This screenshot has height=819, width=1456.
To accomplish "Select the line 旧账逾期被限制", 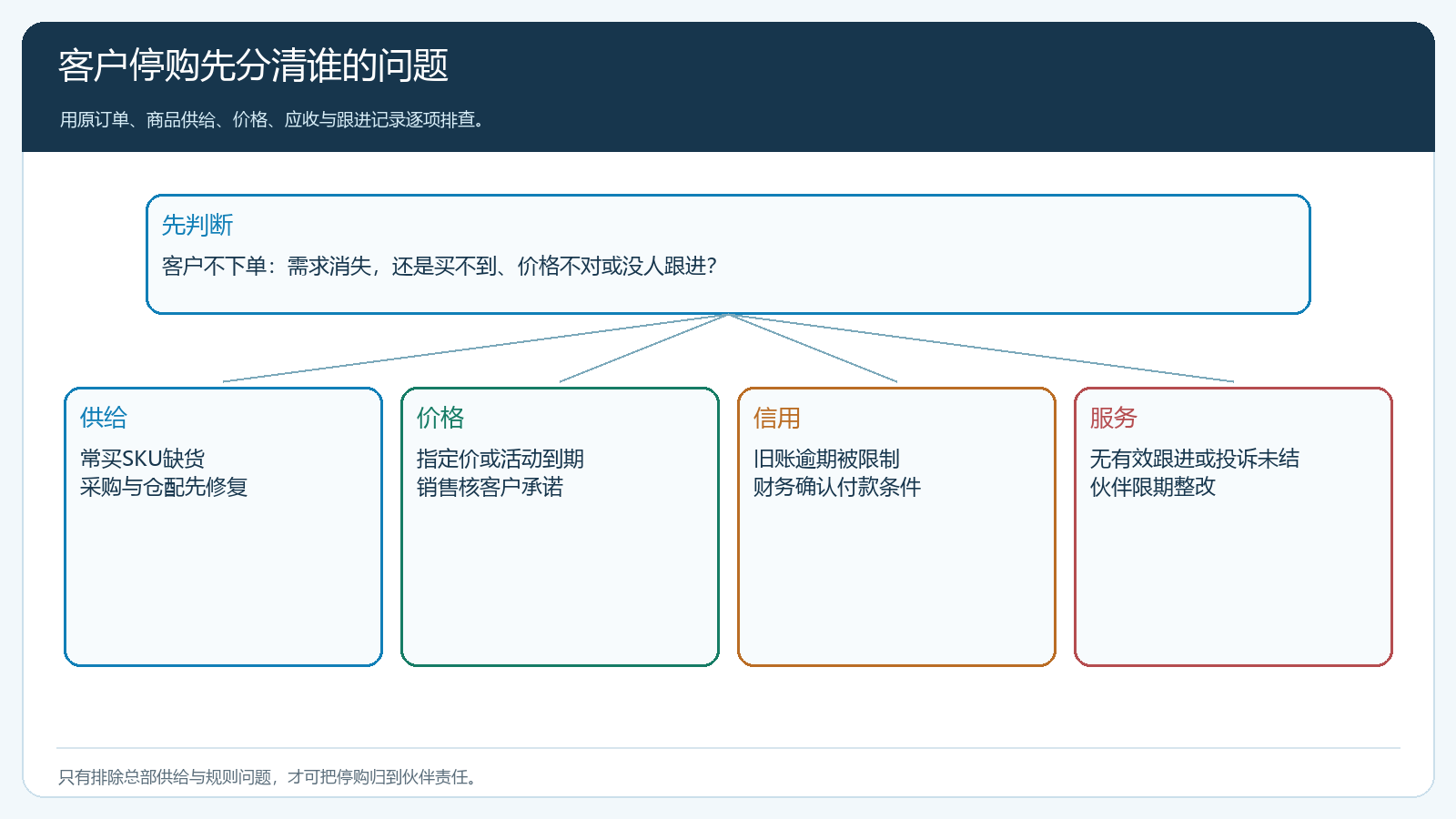I will [x=826, y=459].
